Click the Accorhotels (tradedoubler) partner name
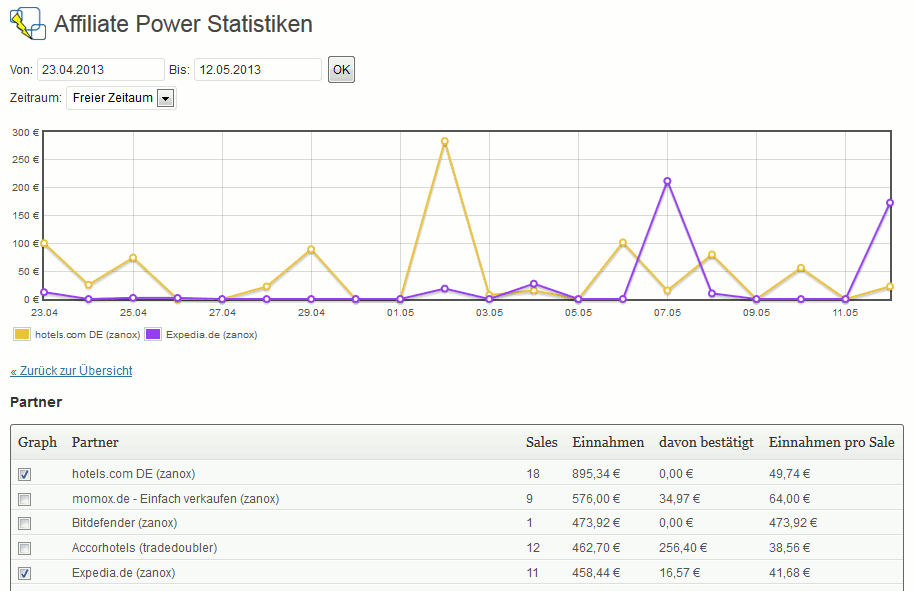 click(144, 548)
